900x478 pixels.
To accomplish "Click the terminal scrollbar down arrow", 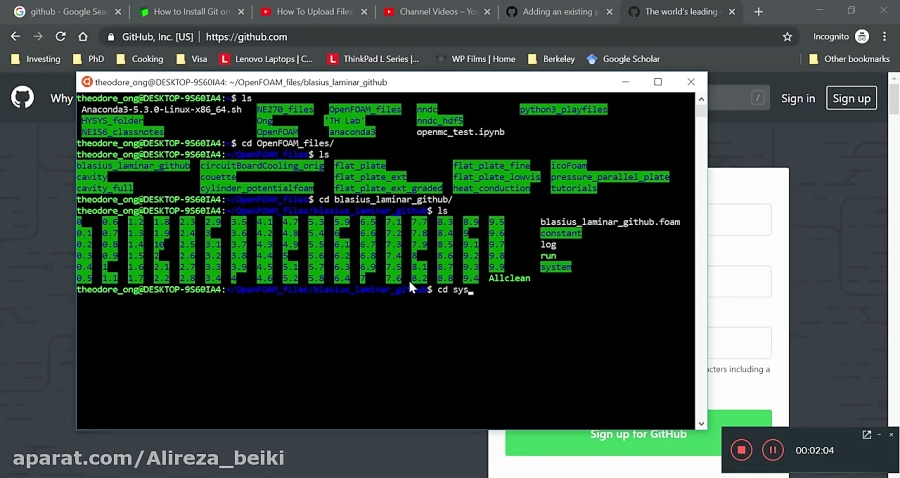I will tap(700, 424).
